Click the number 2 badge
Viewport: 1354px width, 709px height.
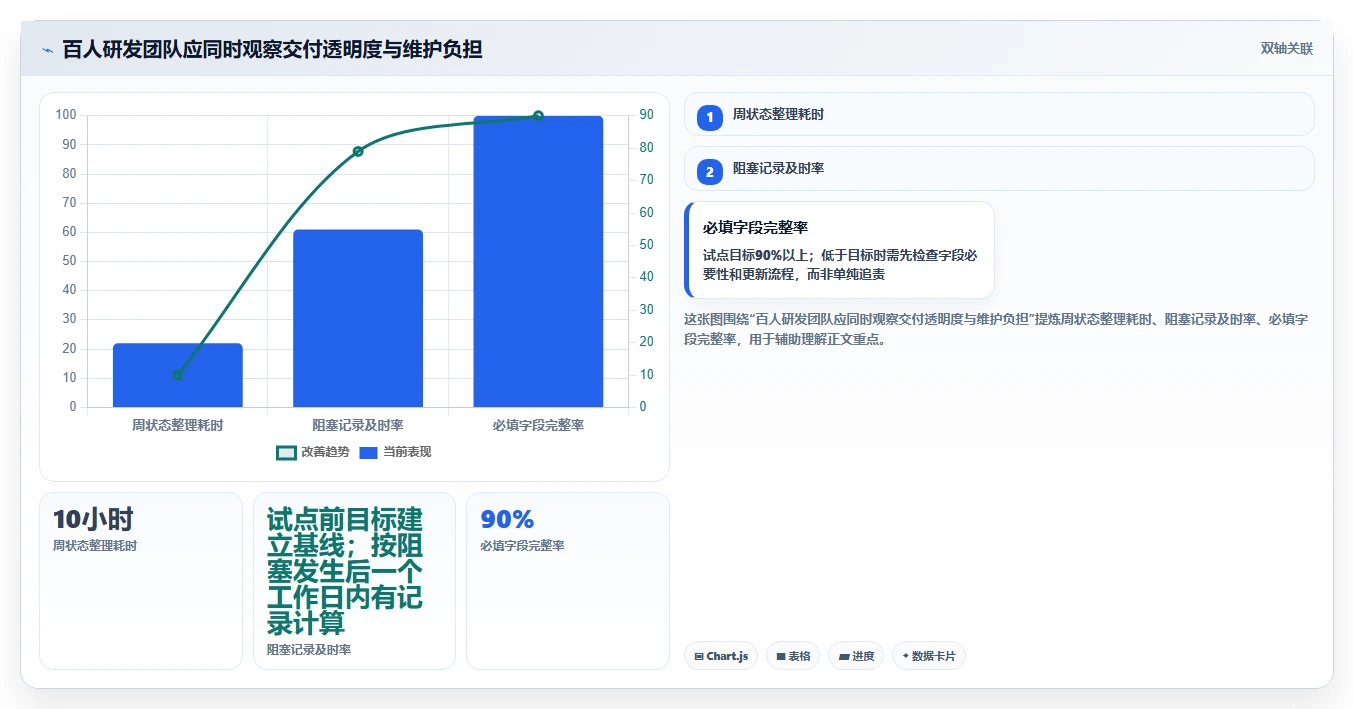[709, 172]
